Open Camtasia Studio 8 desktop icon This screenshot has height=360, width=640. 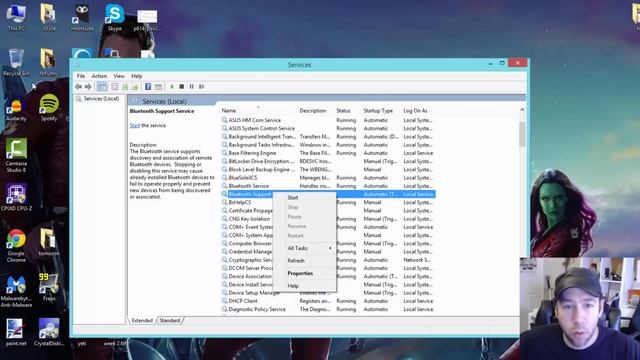pyautogui.click(x=16, y=156)
